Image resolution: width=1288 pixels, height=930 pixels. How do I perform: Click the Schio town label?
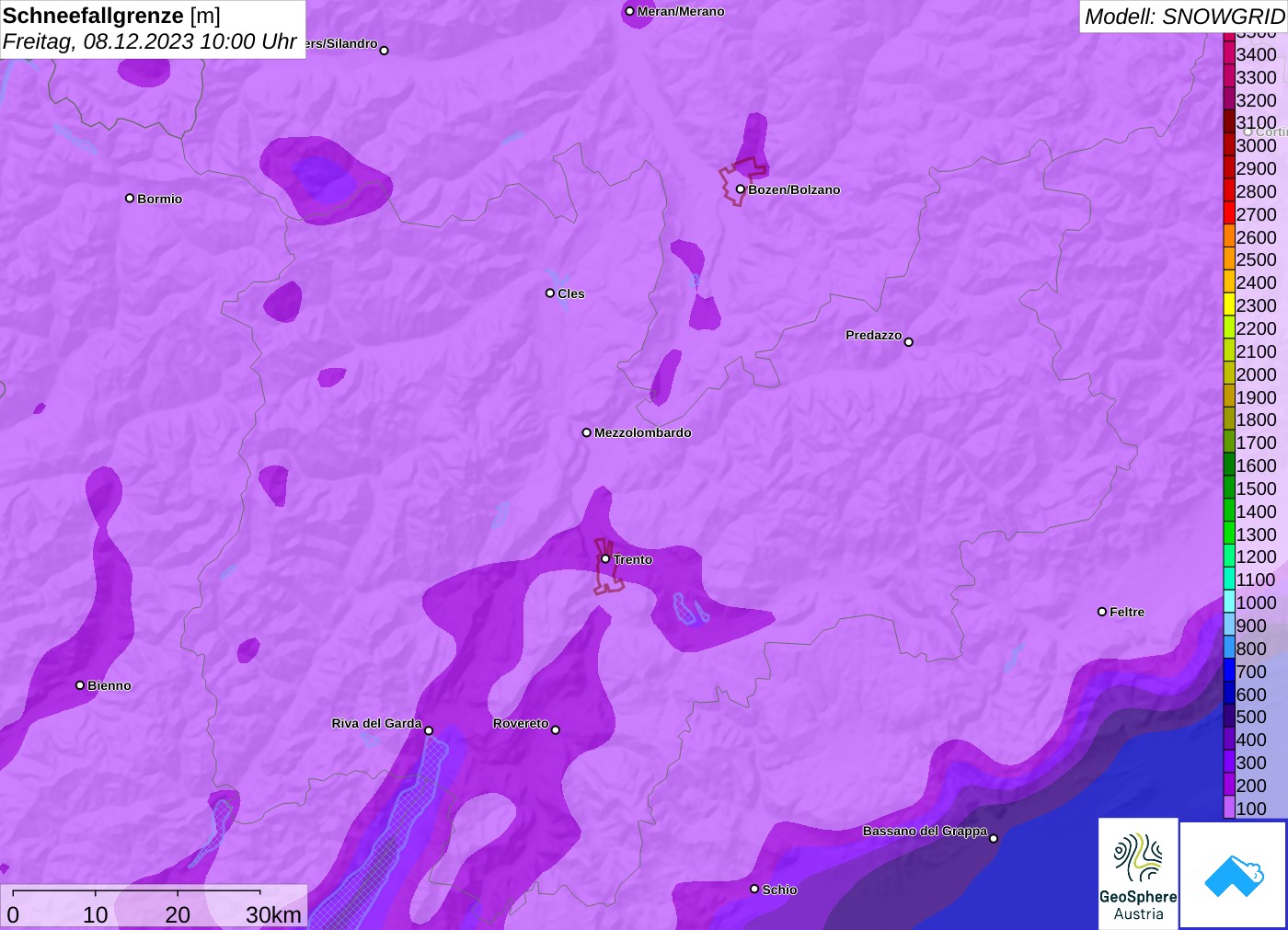point(779,890)
